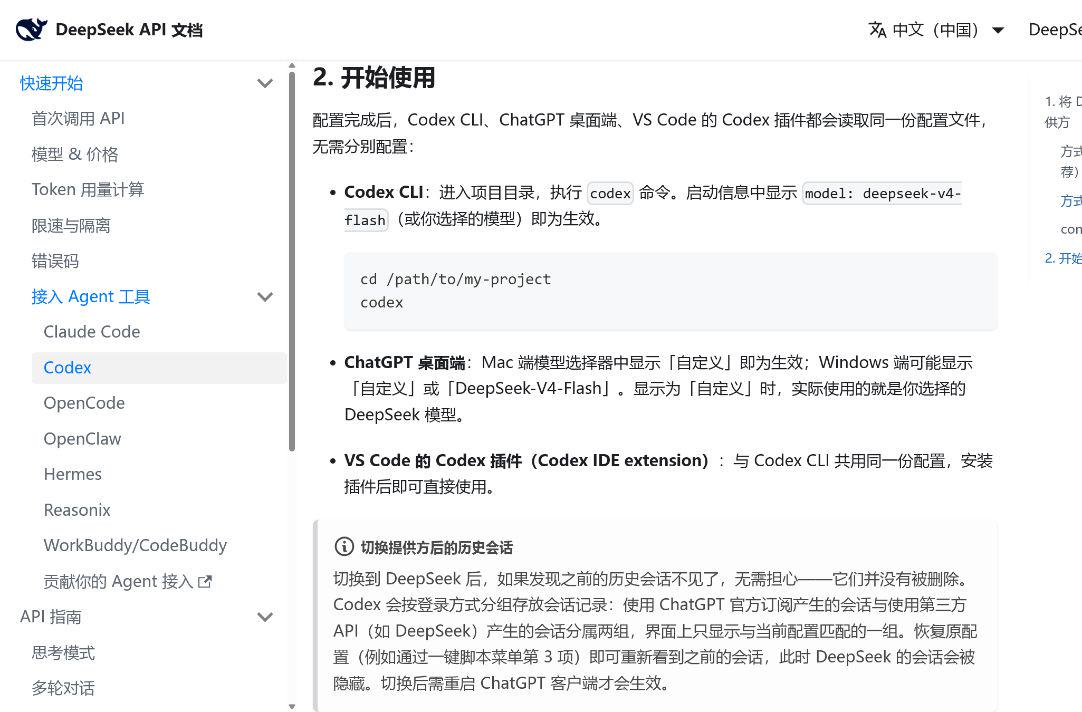The image size is (1082, 712).
Task: Open the OpenClaw guide
Action: [82, 439]
